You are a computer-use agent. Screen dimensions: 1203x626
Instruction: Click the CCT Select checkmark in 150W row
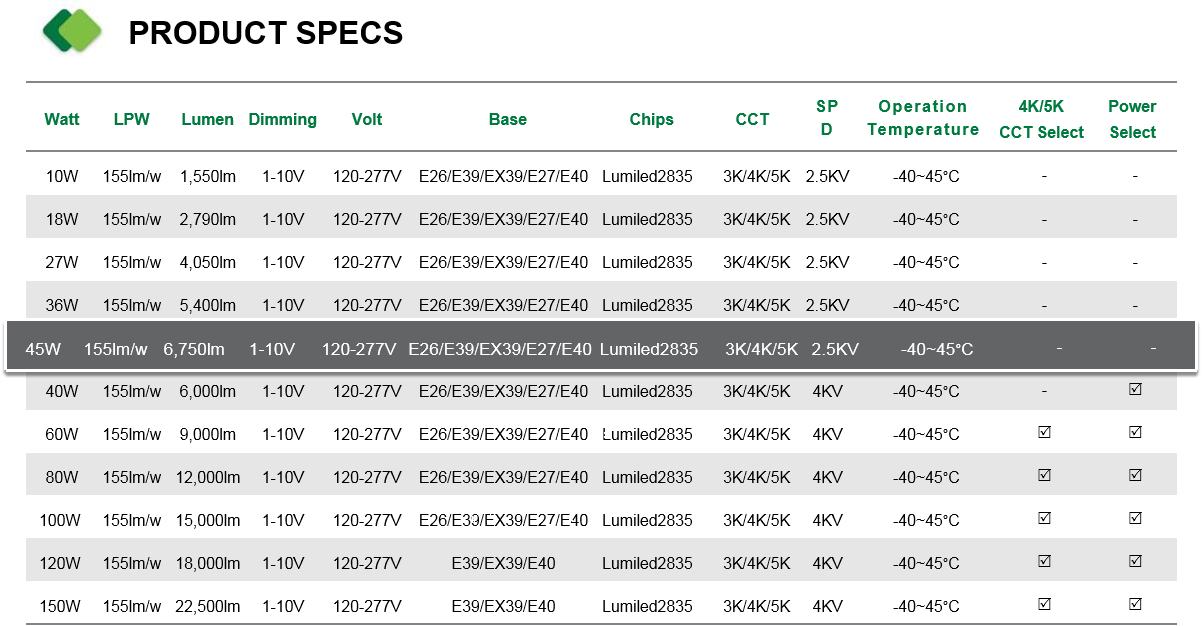click(1044, 604)
